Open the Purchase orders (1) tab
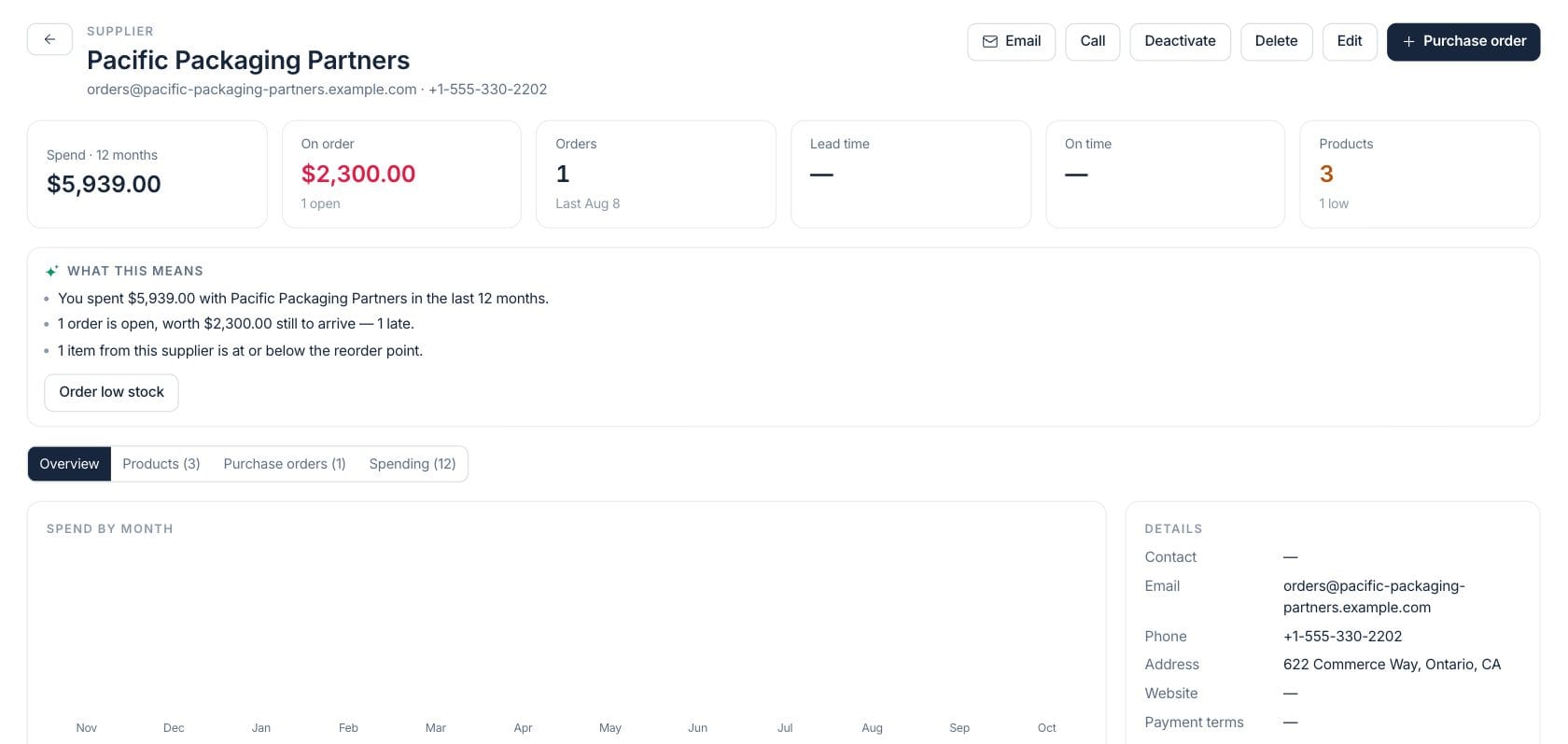This screenshot has width=1568, height=744. point(285,464)
